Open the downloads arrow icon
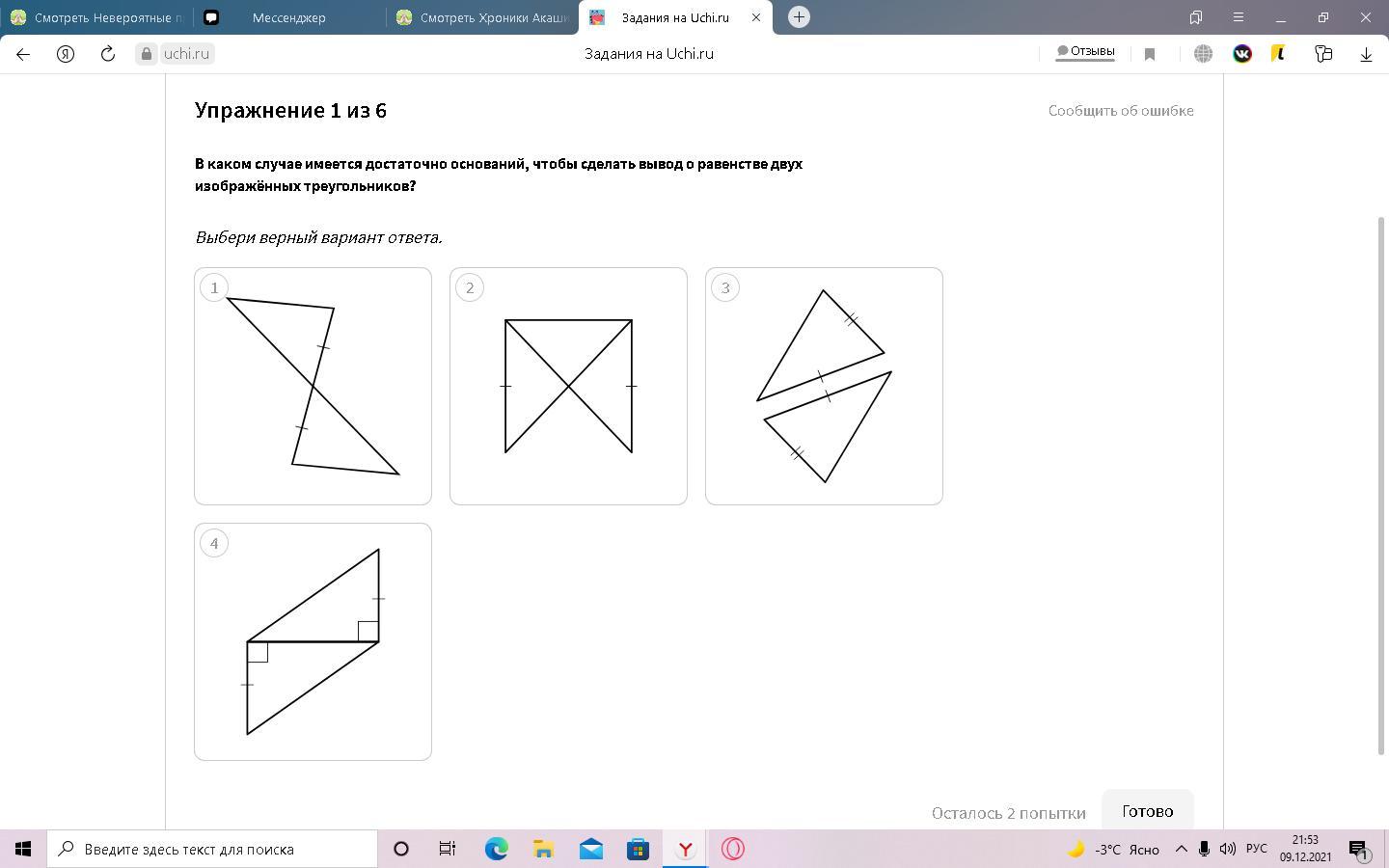The width and height of the screenshot is (1389, 868). (x=1366, y=54)
